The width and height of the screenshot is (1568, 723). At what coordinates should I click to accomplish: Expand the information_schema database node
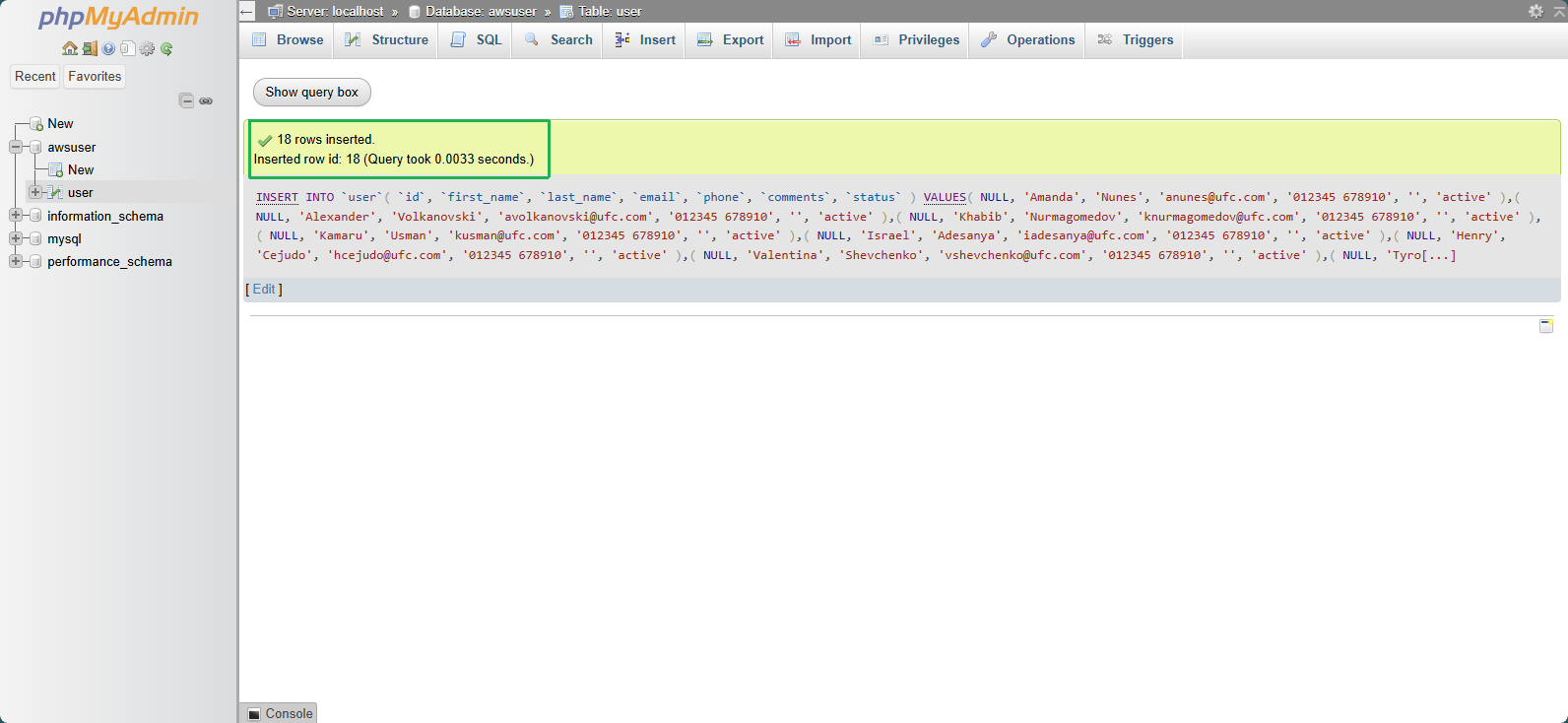(x=15, y=215)
